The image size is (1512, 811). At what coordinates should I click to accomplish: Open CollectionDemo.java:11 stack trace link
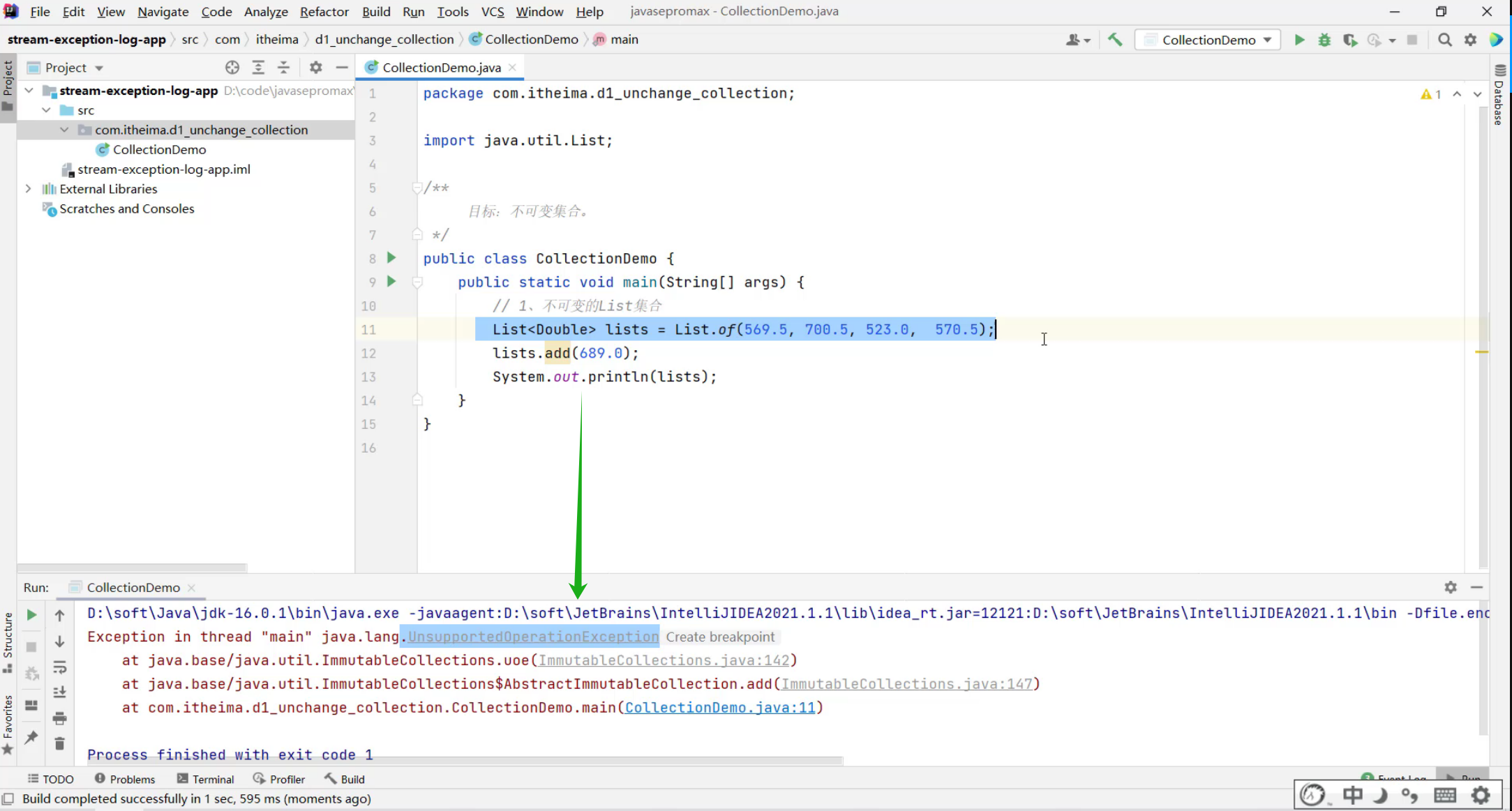click(x=719, y=707)
